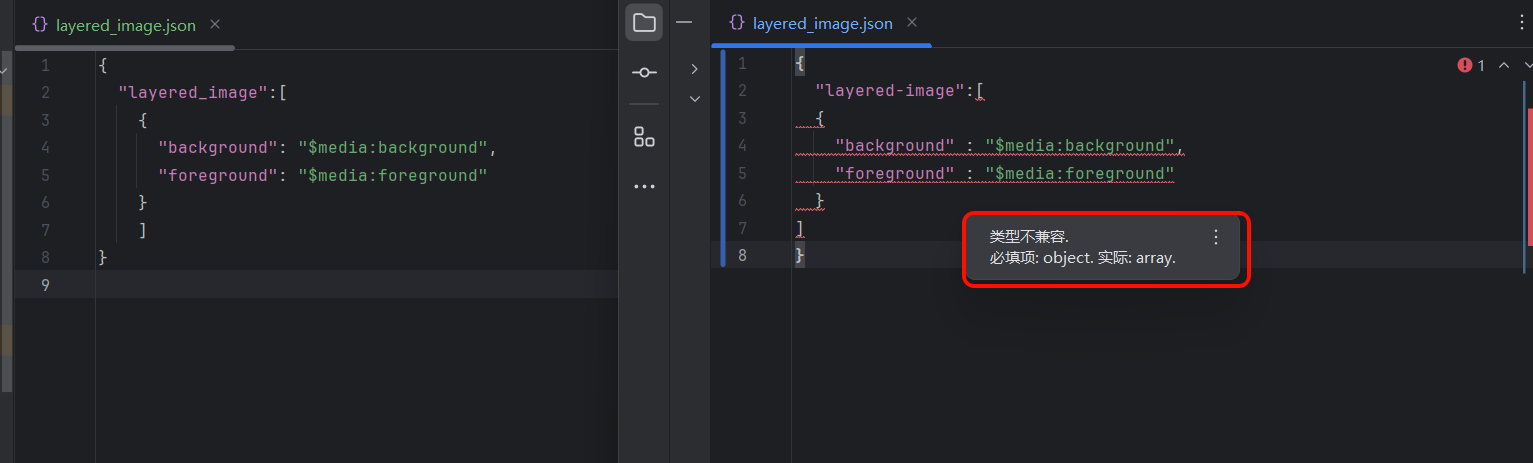Open the Commit tool window

[x=644, y=73]
